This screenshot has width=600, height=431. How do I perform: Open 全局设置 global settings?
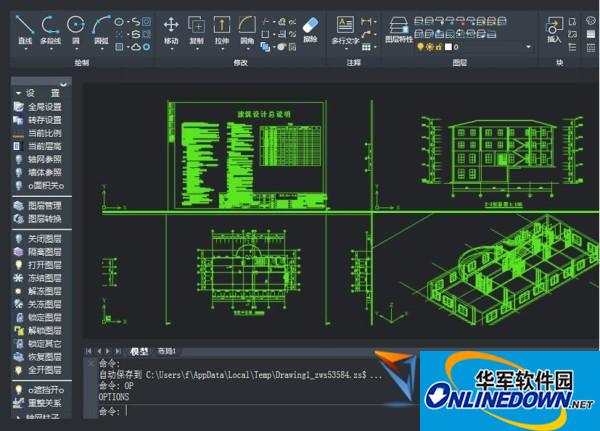tap(38, 107)
